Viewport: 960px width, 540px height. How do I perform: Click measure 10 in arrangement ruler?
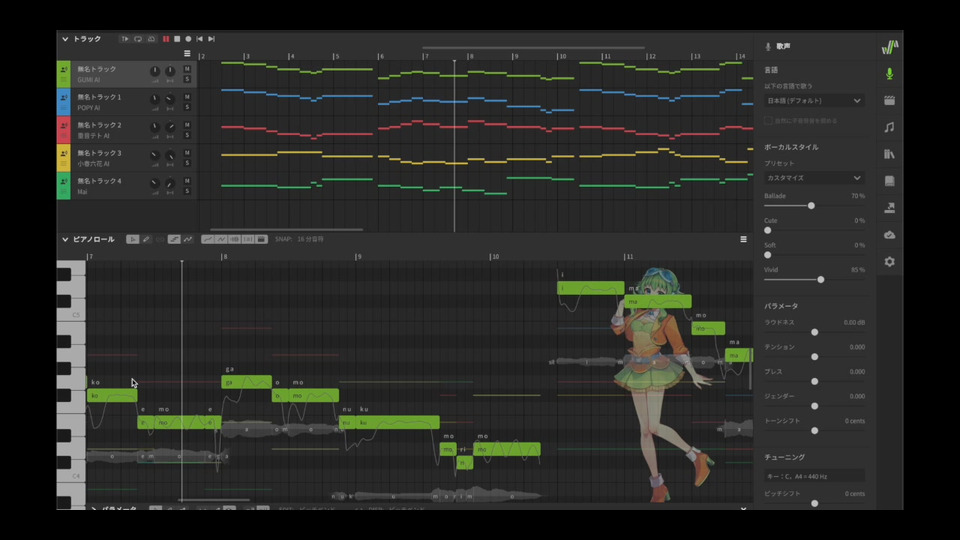pos(561,56)
